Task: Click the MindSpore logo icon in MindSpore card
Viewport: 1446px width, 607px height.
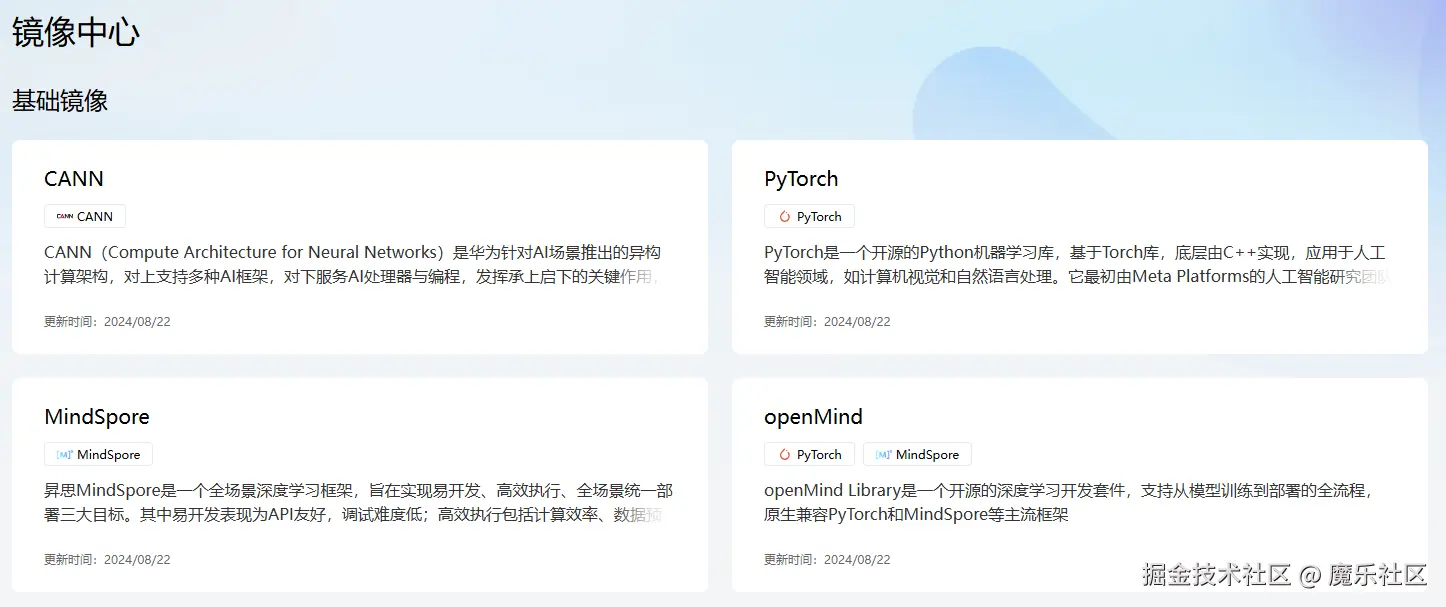Action: click(x=65, y=454)
